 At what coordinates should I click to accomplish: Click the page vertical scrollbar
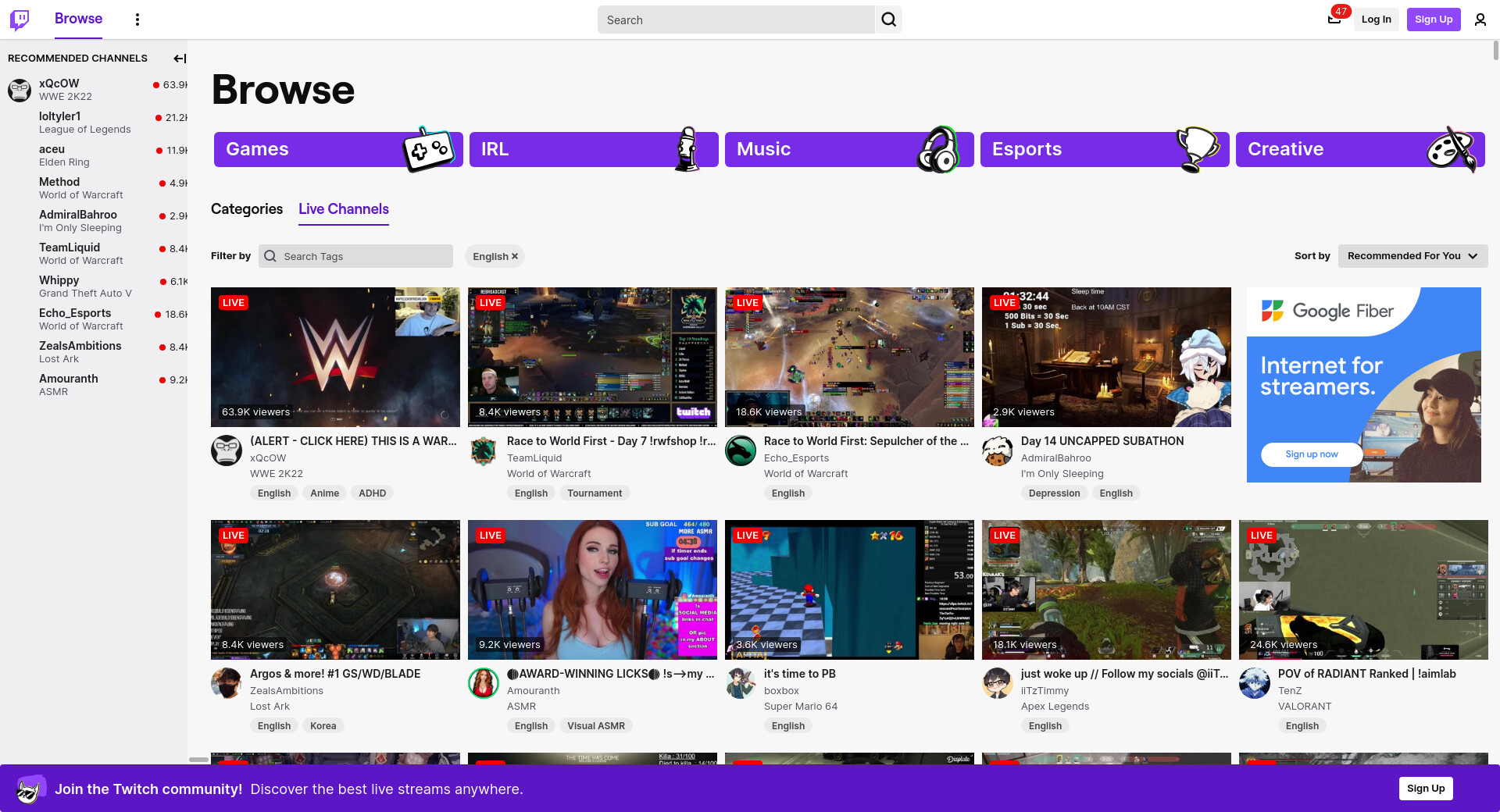pyautogui.click(x=1495, y=50)
